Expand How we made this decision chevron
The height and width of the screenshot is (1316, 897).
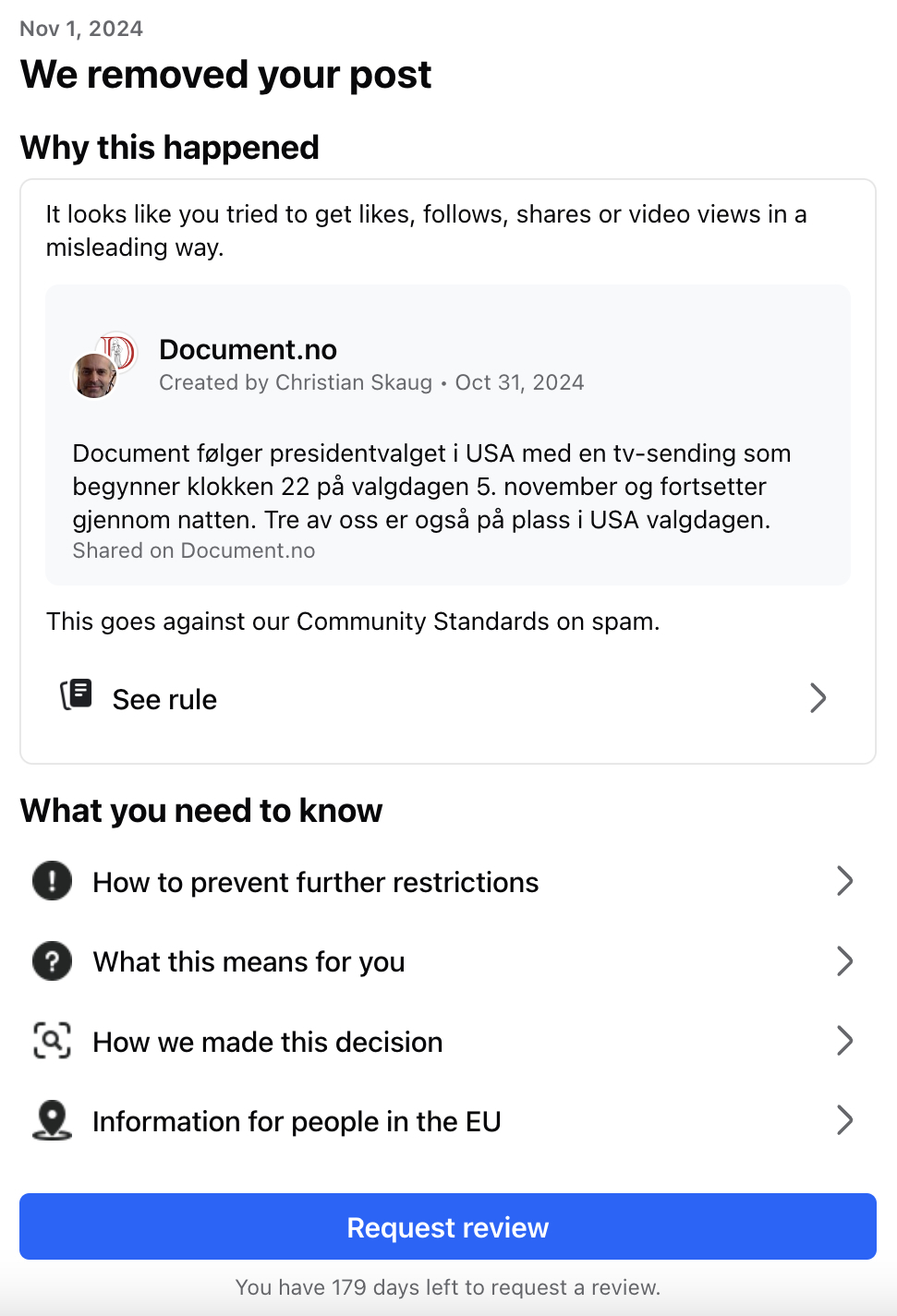tap(844, 1041)
